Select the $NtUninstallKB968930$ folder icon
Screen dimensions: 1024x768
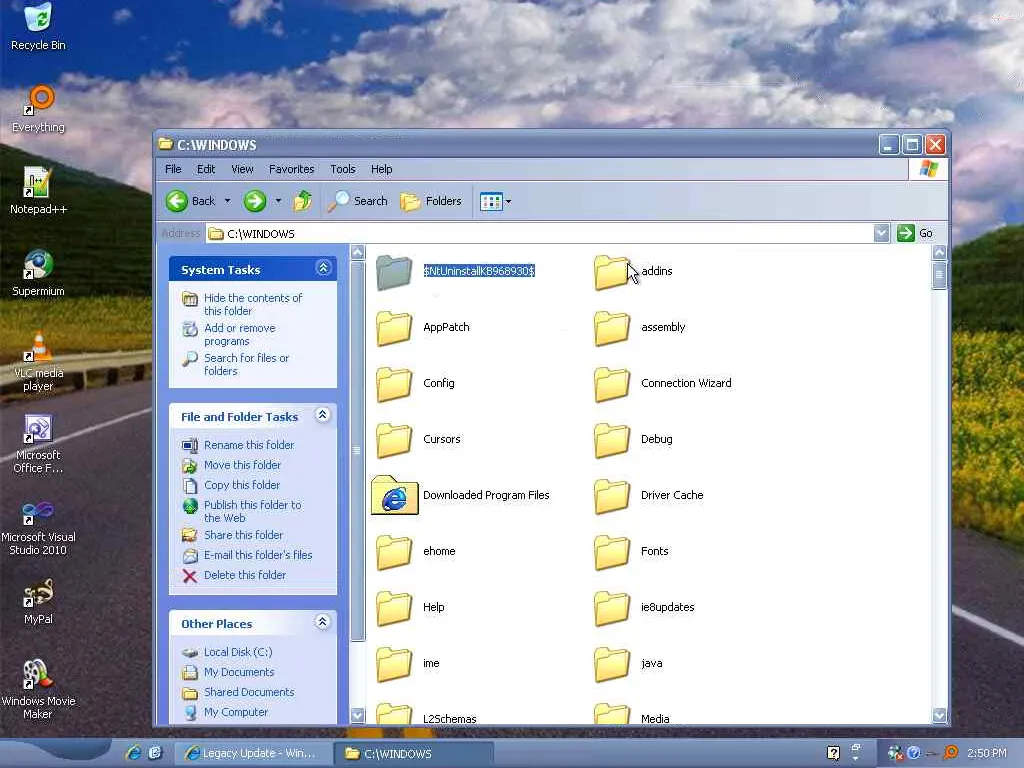[x=394, y=272]
